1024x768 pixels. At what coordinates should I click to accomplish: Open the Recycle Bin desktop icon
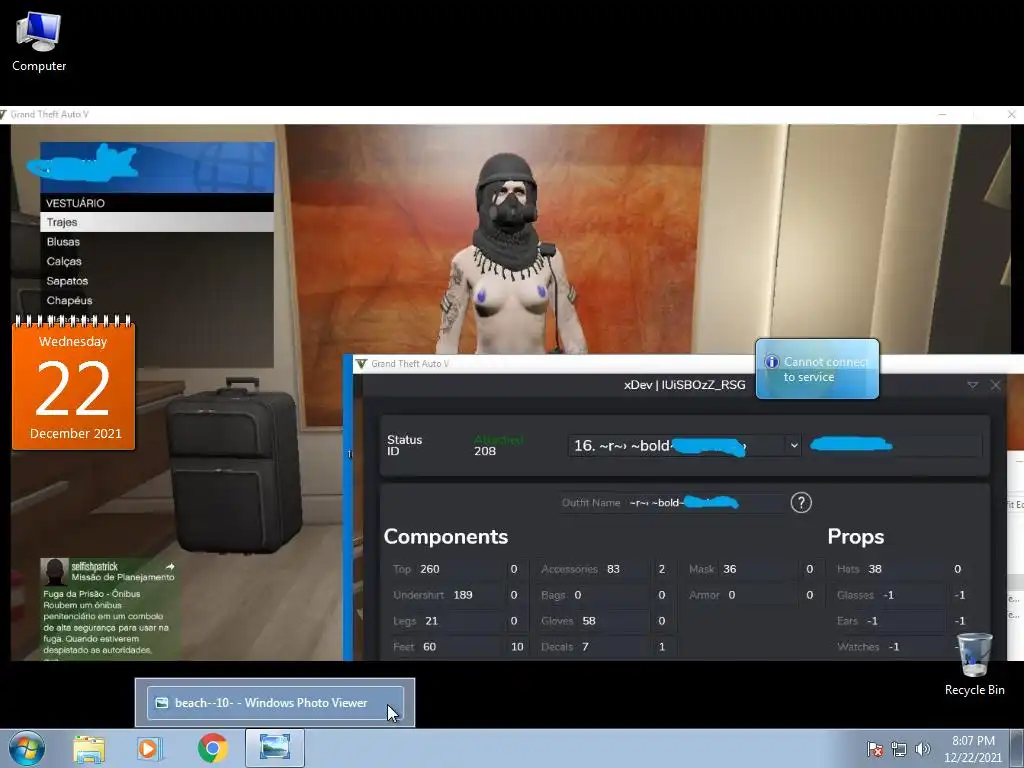pos(974,665)
